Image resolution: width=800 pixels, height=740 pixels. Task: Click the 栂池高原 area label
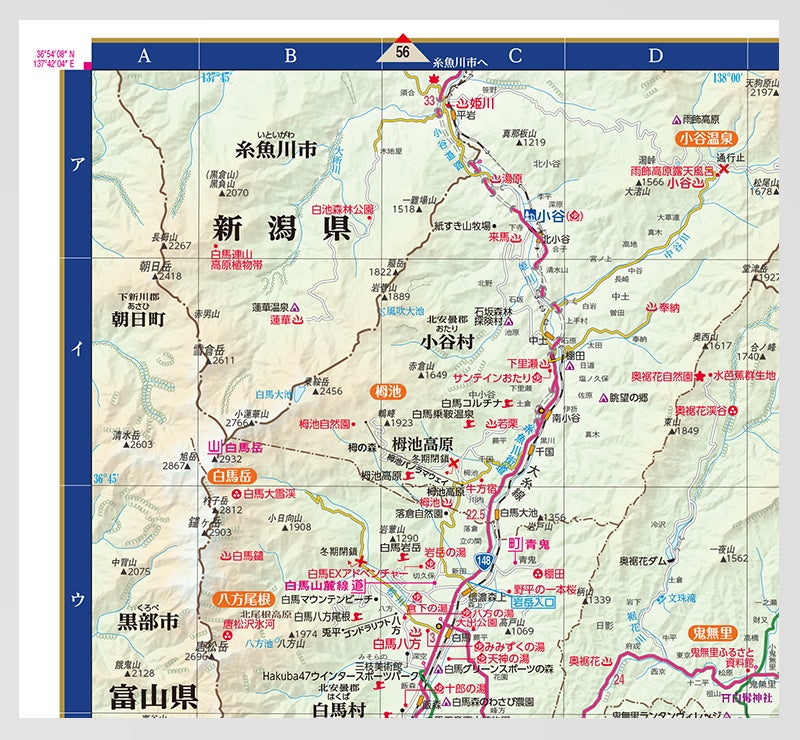click(422, 443)
